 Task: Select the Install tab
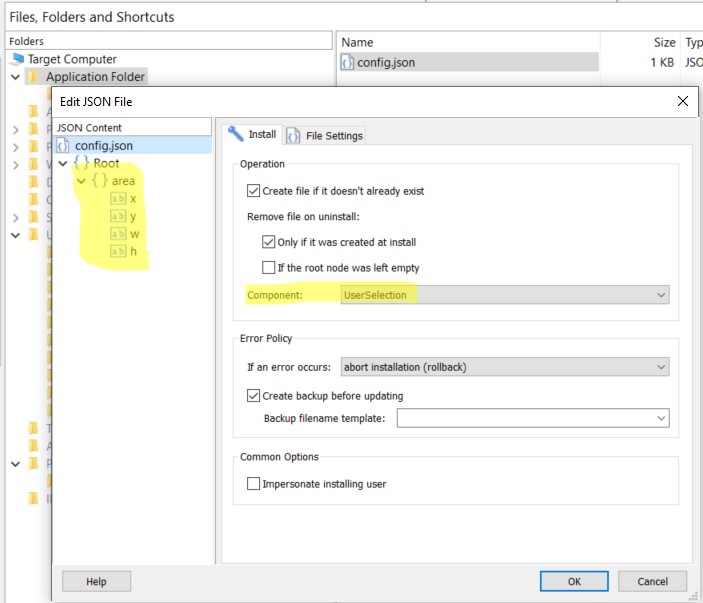click(x=253, y=134)
